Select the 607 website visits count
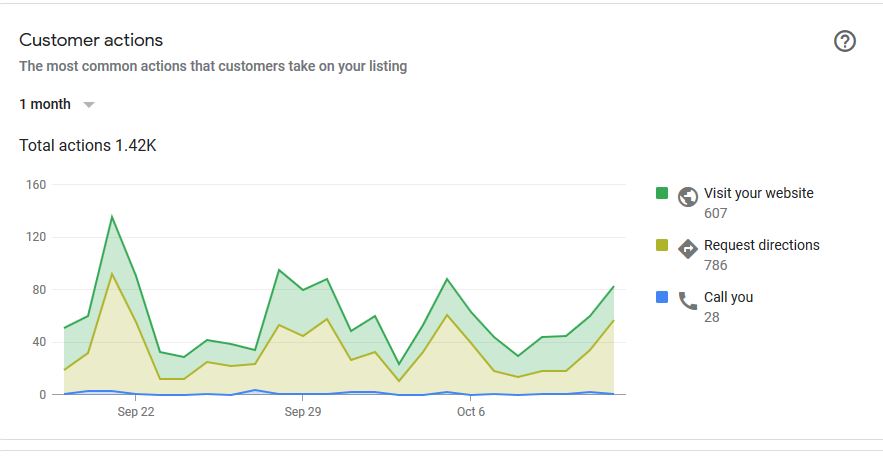This screenshot has height=459, width=883. (715, 213)
